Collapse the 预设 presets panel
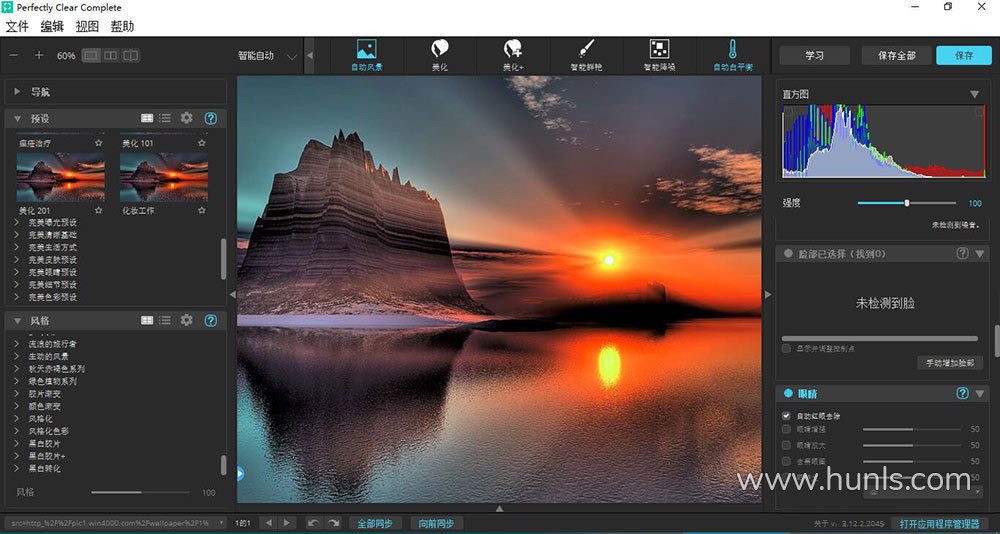 (17, 119)
